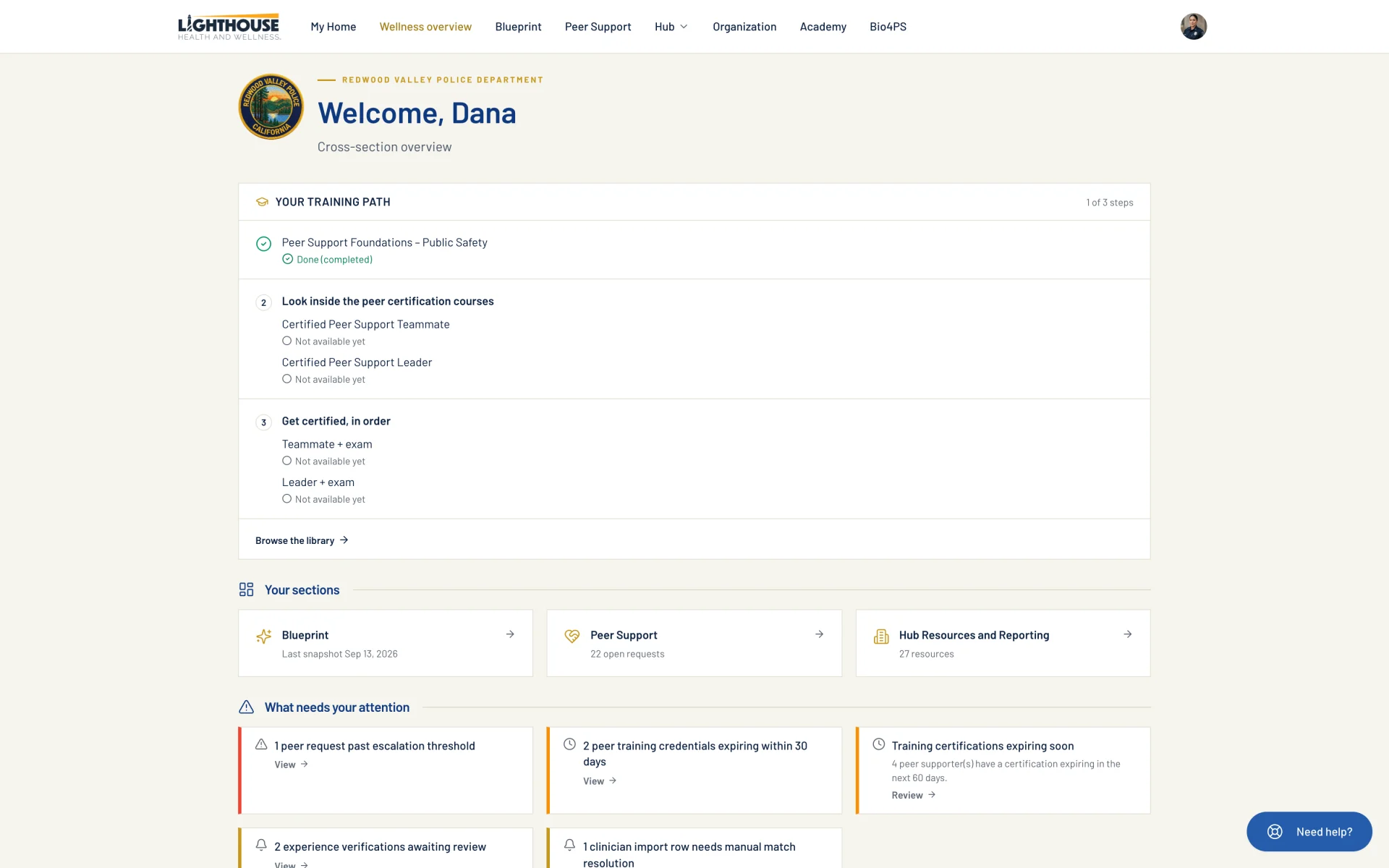Click the '1 of 3 steps' progress text
Image resolution: width=1389 pixels, height=868 pixels.
[x=1109, y=203]
